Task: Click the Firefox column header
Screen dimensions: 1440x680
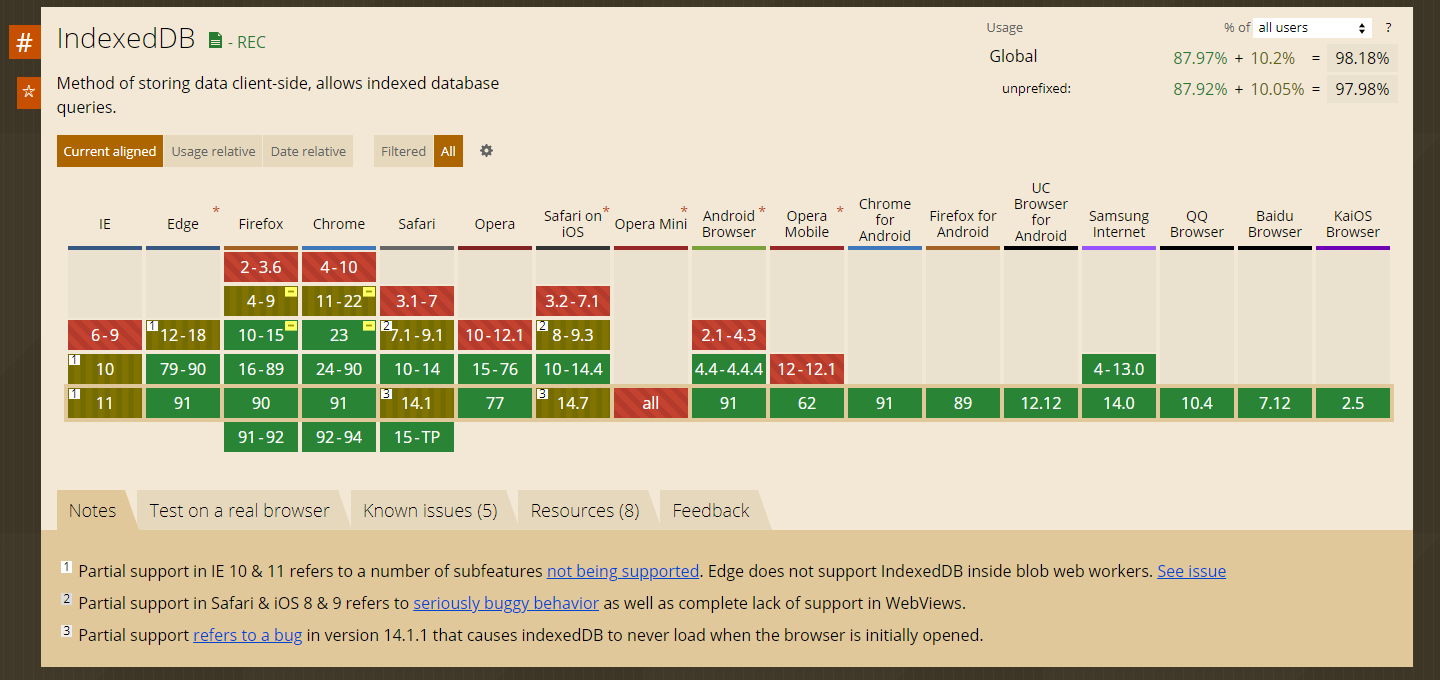Action: click(x=261, y=224)
